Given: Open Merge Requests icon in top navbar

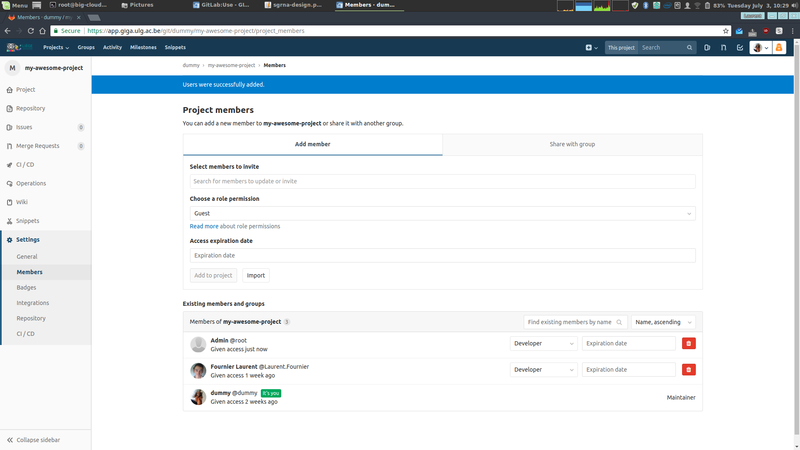Looking at the screenshot, I should [x=723, y=47].
